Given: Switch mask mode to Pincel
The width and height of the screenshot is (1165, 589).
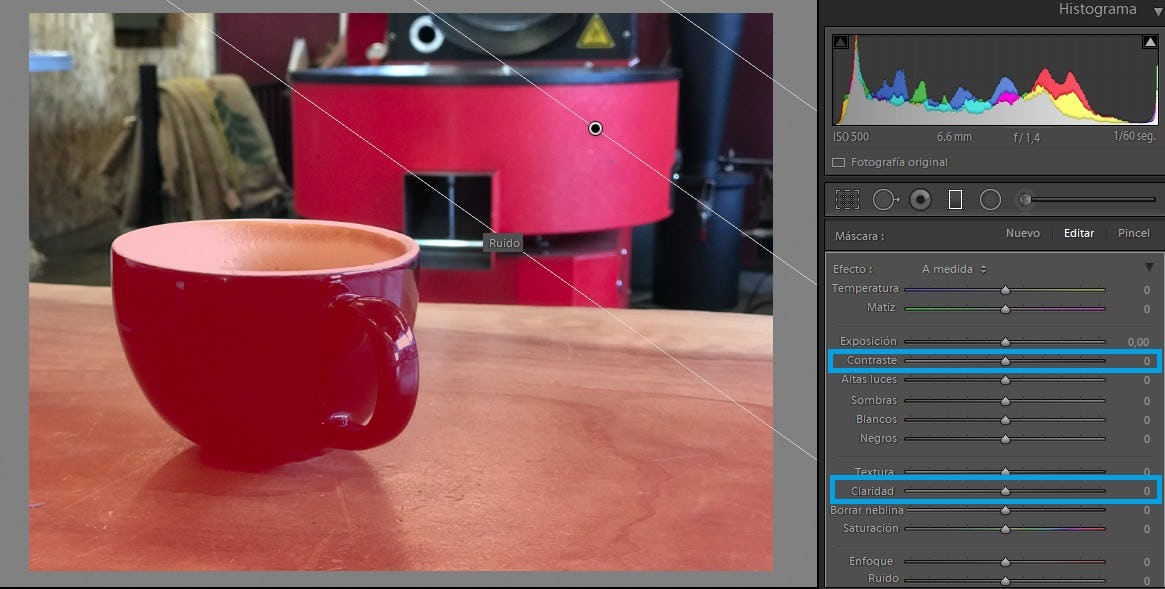Looking at the screenshot, I should [1133, 233].
